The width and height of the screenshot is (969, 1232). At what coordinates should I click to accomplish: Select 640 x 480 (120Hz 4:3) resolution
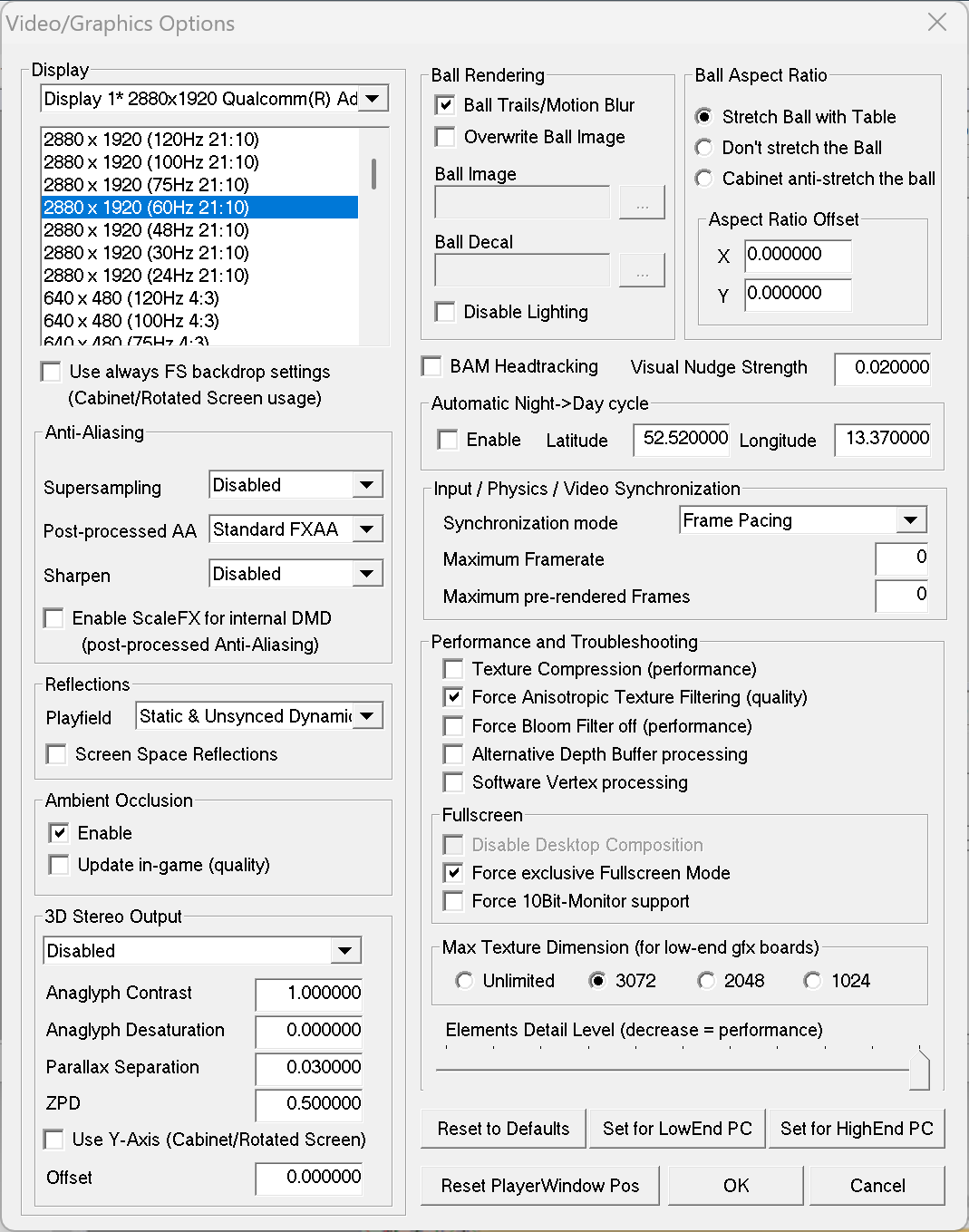[x=199, y=298]
